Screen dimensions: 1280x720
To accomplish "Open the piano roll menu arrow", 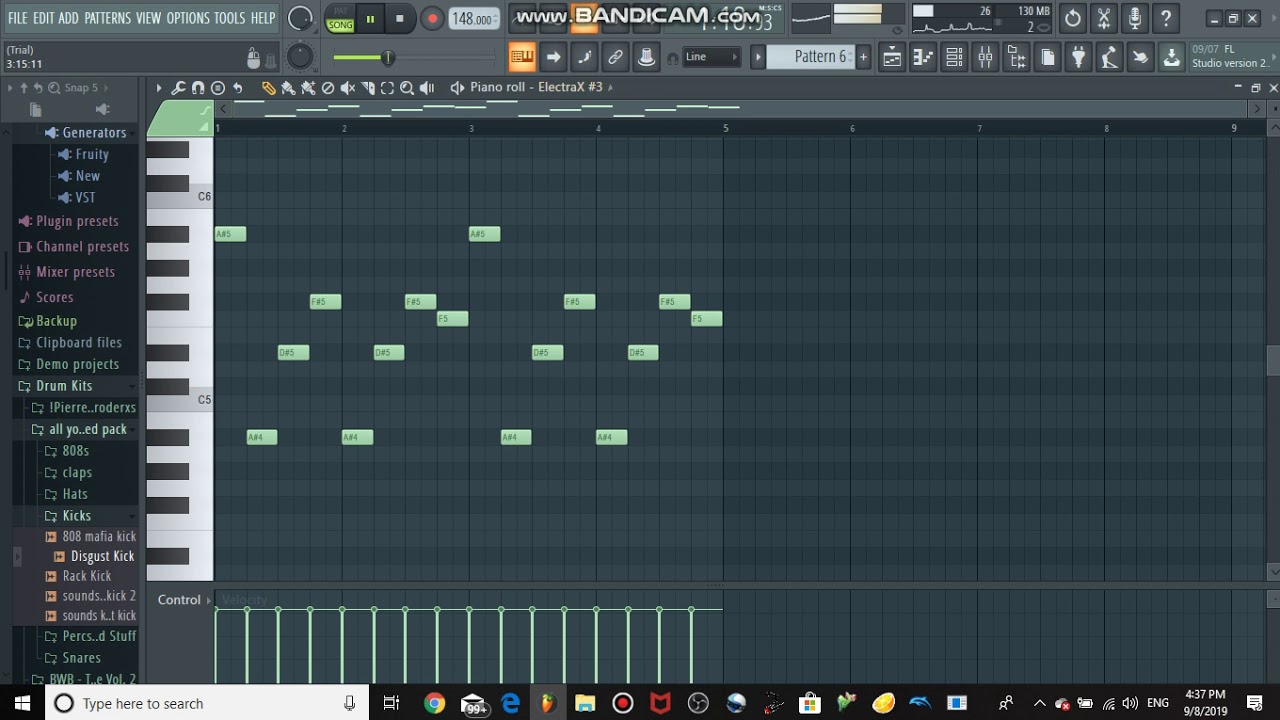I will [158, 88].
